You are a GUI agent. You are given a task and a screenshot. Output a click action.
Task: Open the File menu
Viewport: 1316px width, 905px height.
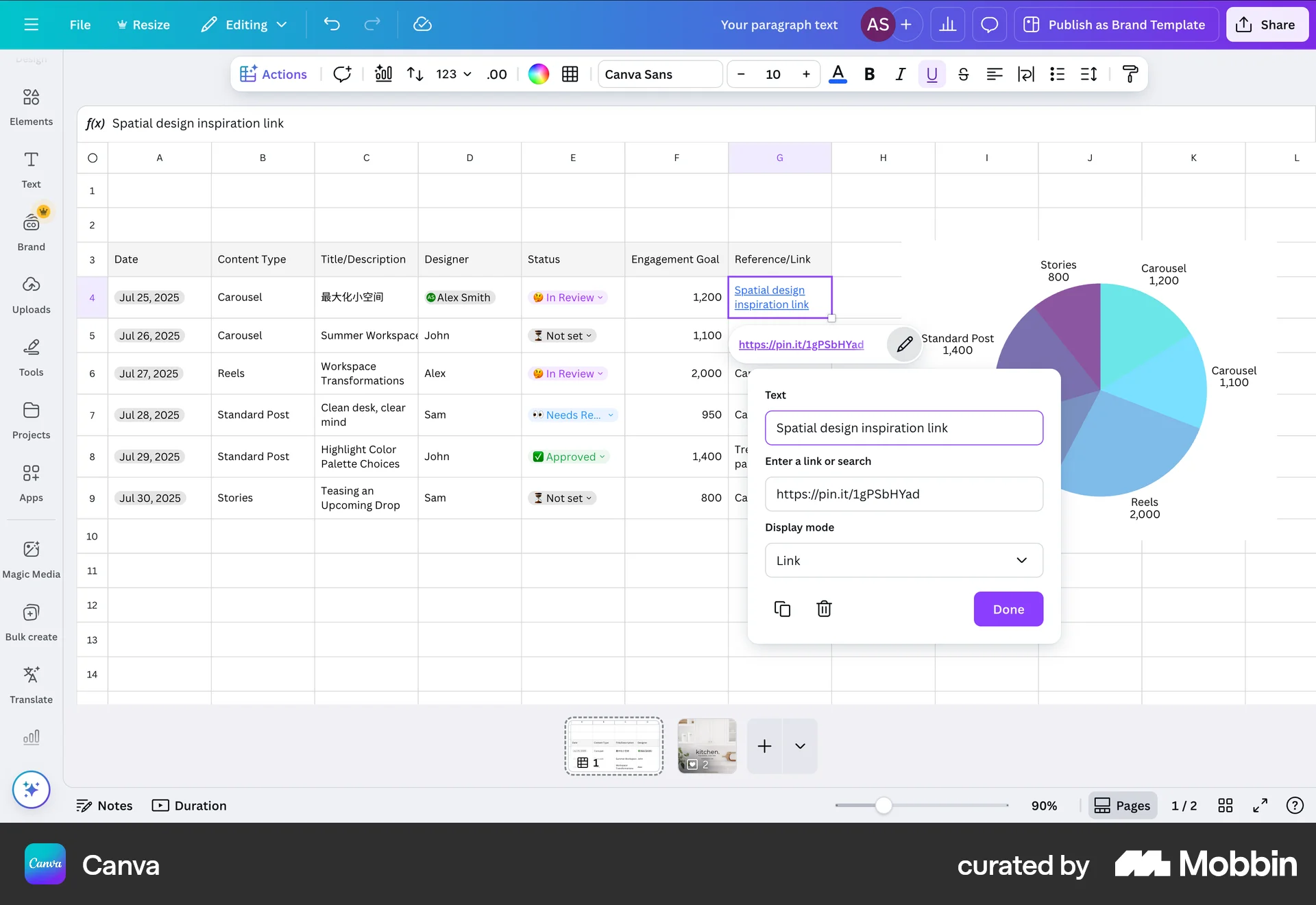point(80,25)
